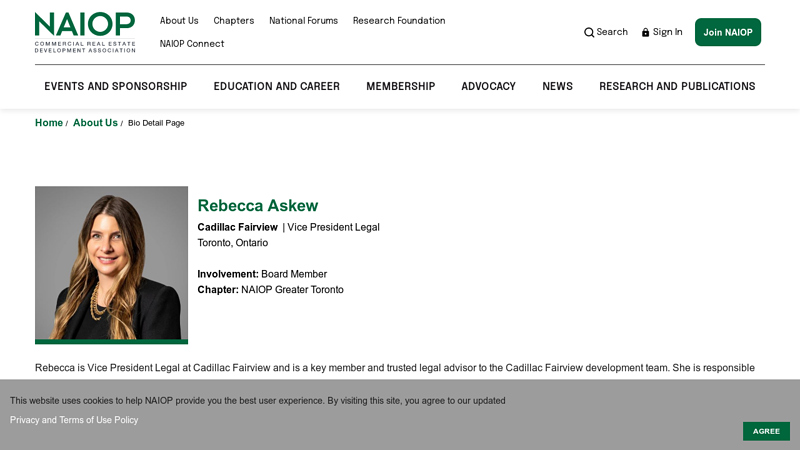Go to National Forums
The width and height of the screenshot is (800, 450).
[304, 21]
